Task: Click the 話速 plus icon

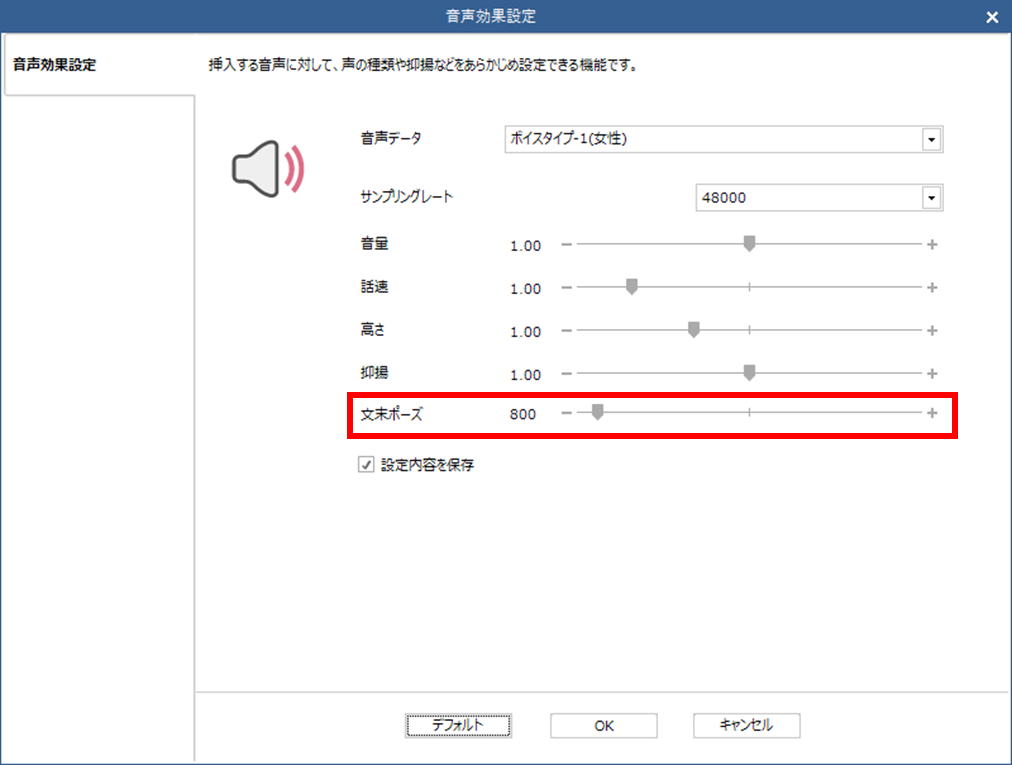Action: coord(932,287)
